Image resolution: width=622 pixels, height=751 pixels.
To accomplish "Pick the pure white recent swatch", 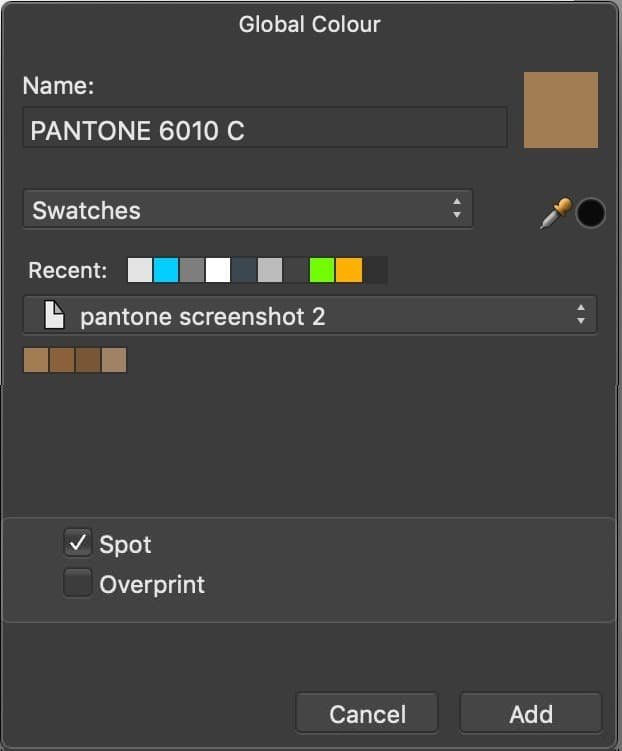I will tap(218, 270).
